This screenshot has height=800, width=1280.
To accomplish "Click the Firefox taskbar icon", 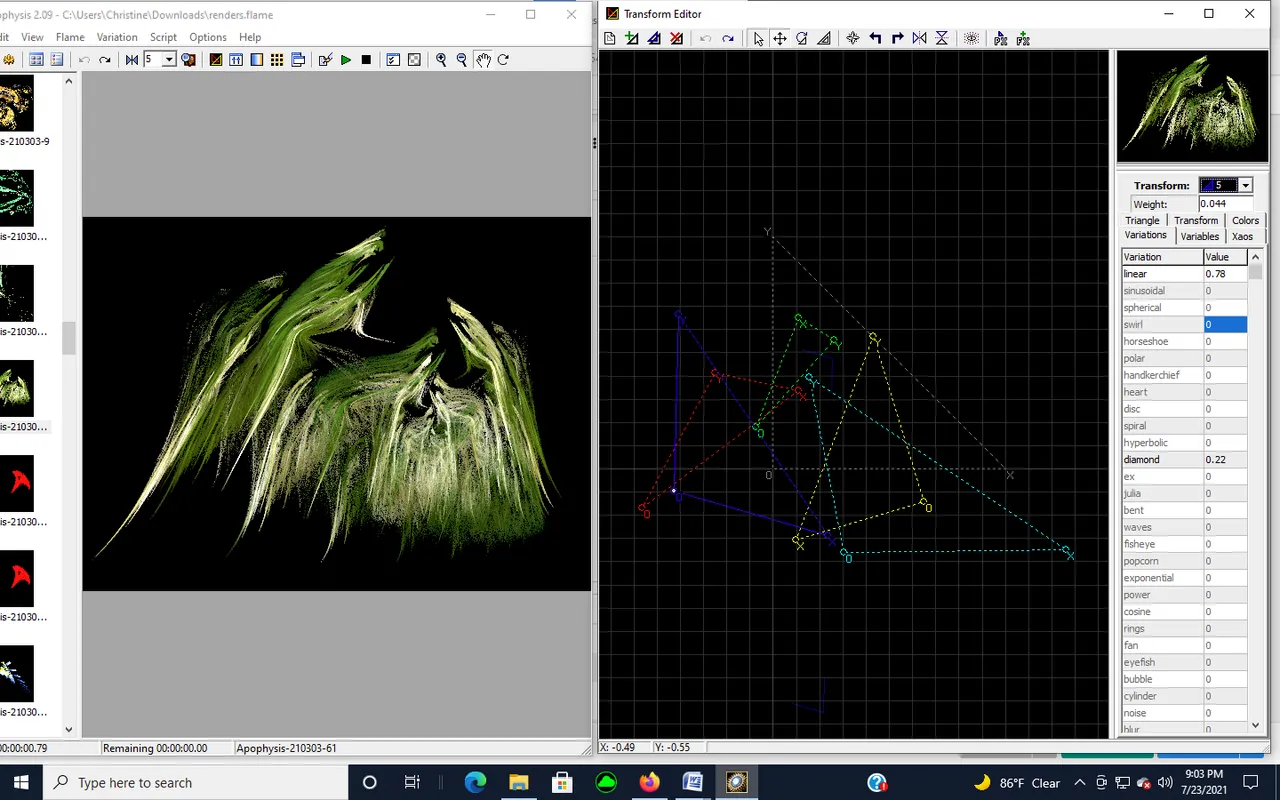I will pos(650,782).
